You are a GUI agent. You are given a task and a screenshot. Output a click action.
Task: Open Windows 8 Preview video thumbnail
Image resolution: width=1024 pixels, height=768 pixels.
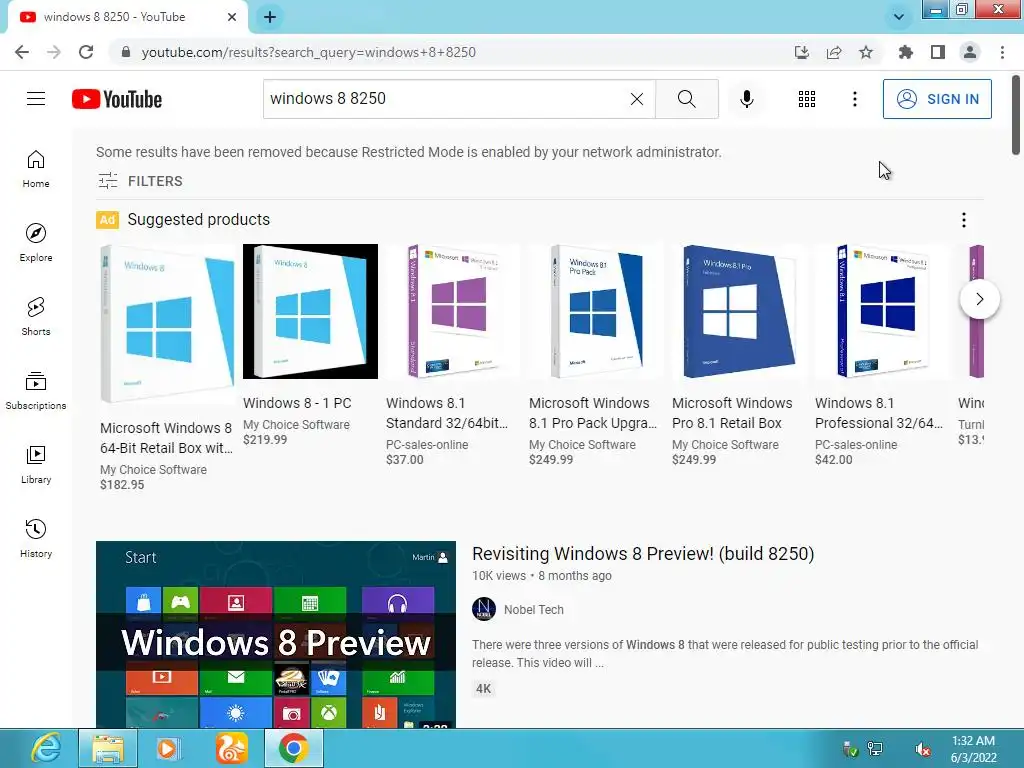coord(276,634)
